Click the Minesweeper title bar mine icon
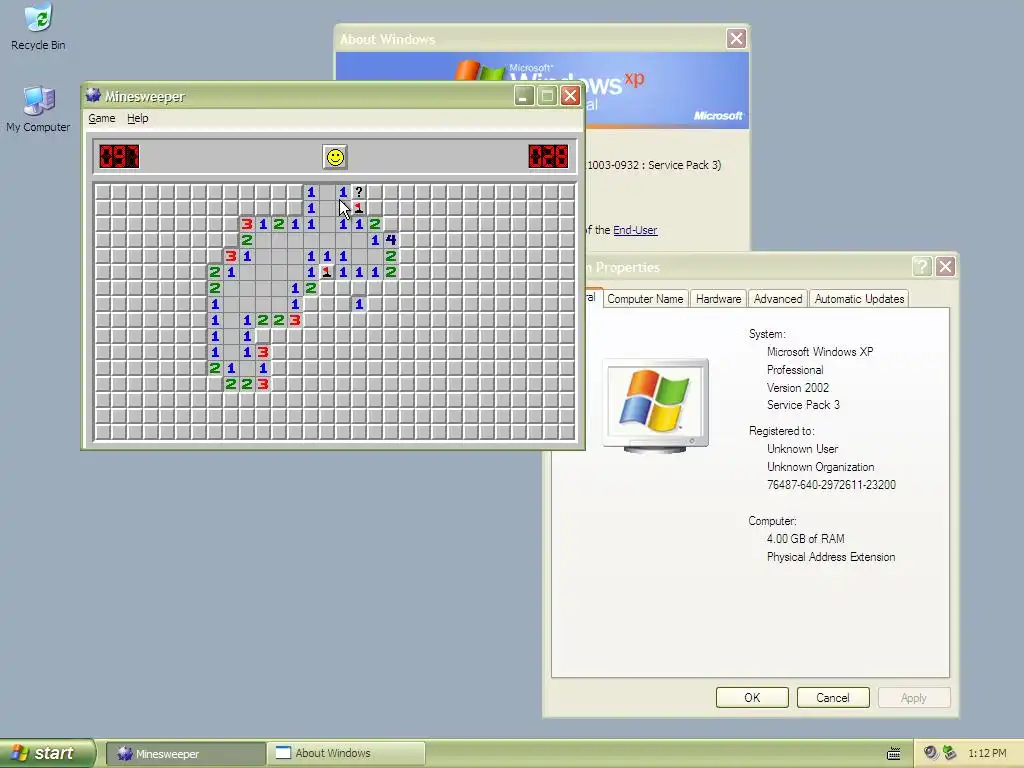The width and height of the screenshot is (1024, 768). pyautogui.click(x=93, y=95)
